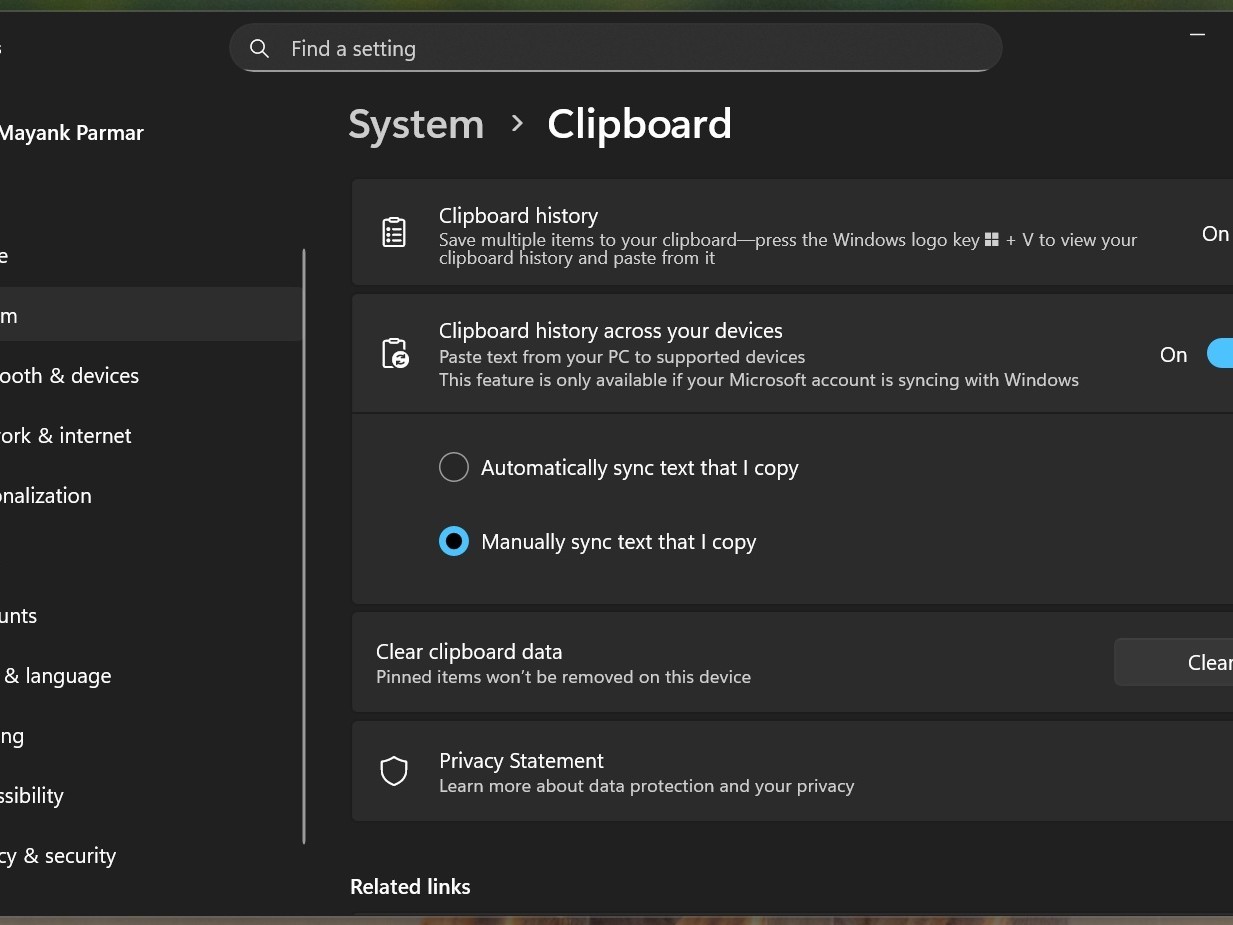Expand the Clipboard history across devices row

(760, 354)
